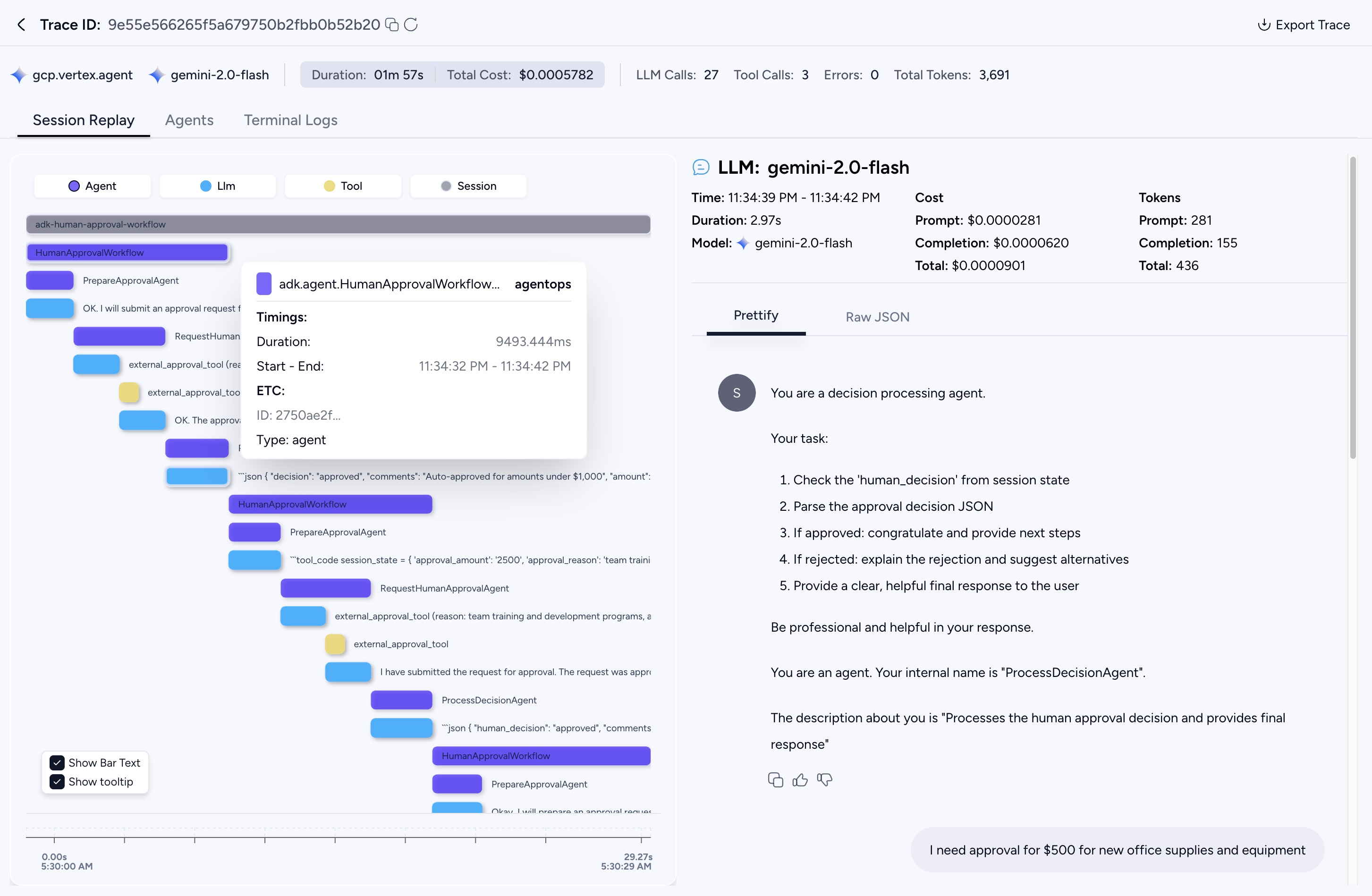Give thumbs up feedback on the response
This screenshot has height=896, width=1372.
click(x=800, y=779)
